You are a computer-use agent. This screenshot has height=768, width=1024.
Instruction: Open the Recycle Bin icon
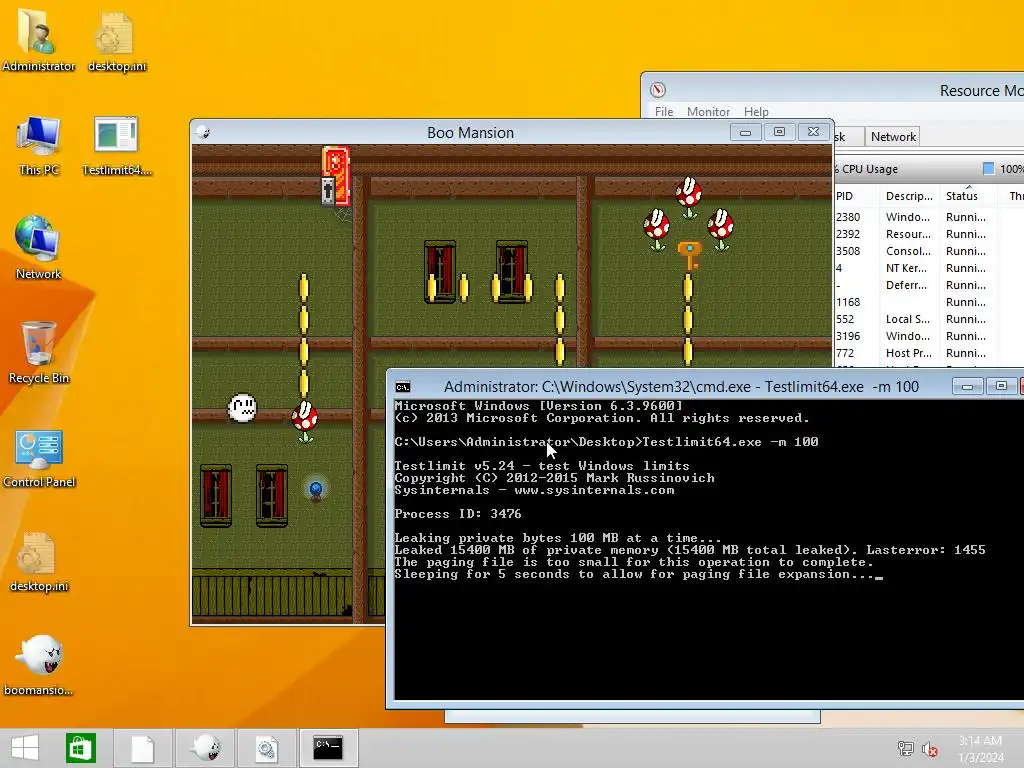39,353
